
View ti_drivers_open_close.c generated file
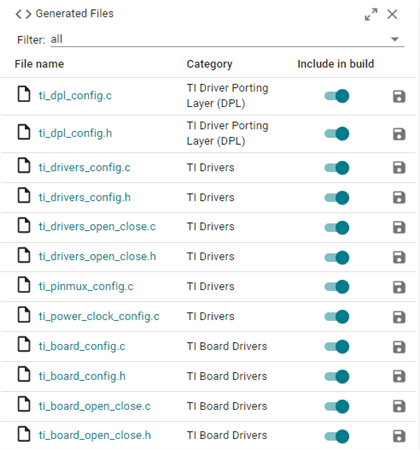click(97, 227)
